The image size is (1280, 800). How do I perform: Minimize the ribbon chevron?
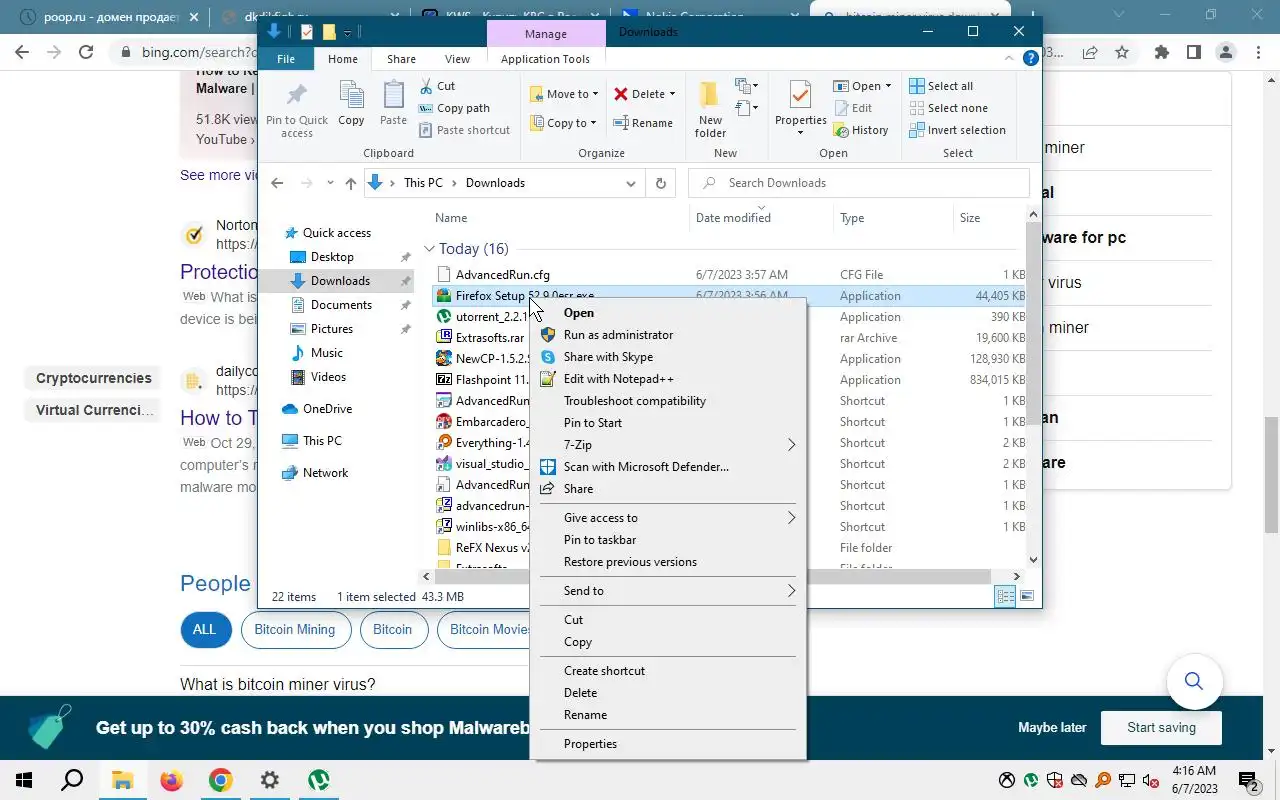pos(1010,59)
